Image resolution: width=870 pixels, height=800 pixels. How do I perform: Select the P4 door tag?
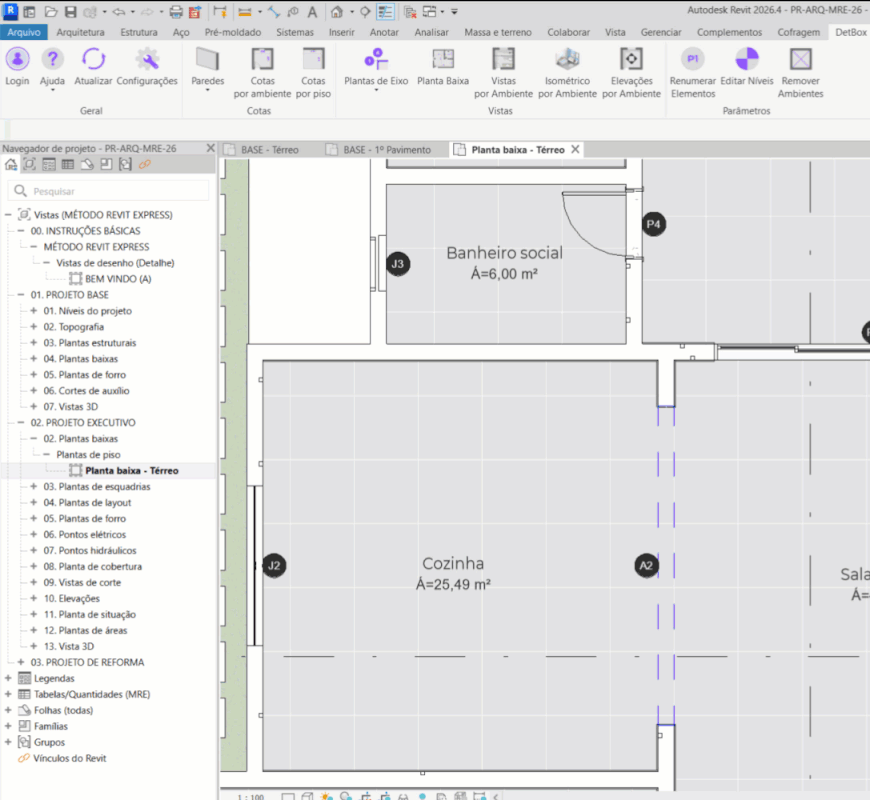point(654,224)
